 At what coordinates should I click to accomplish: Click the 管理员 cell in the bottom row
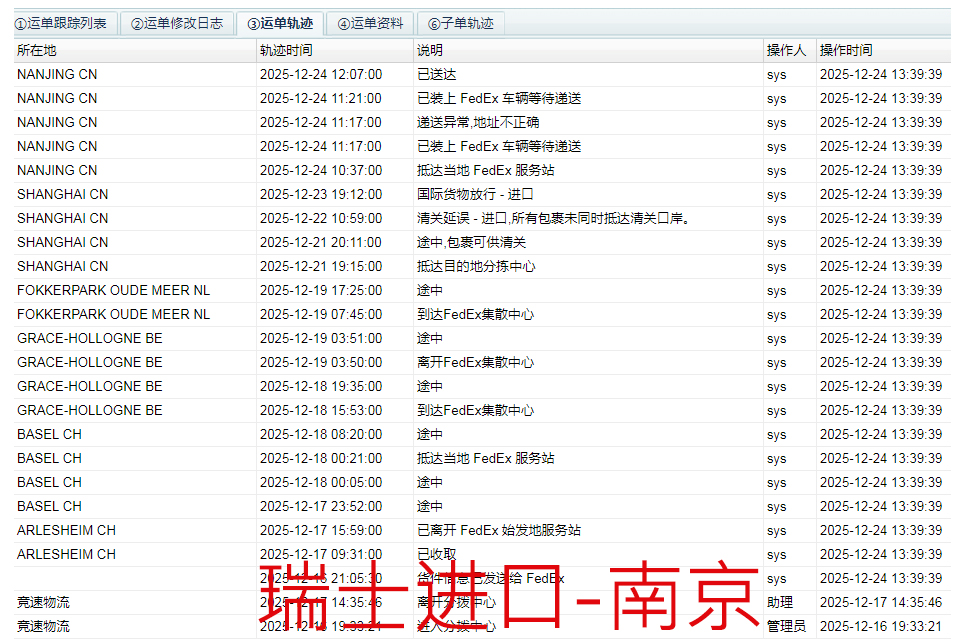tap(786, 626)
